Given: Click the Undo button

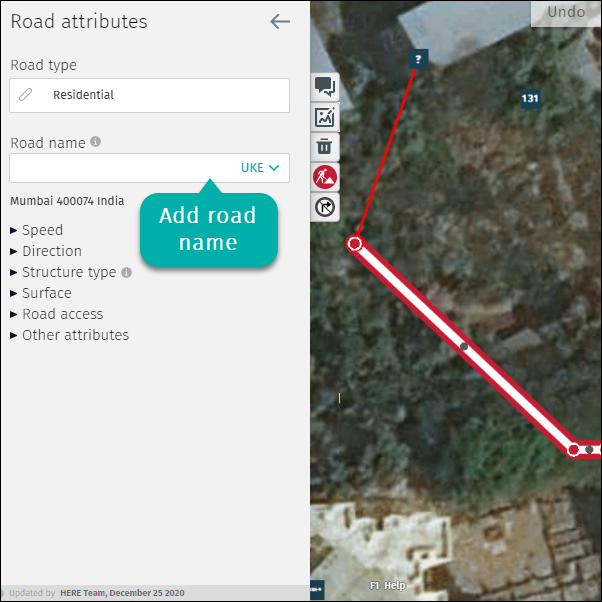Looking at the screenshot, I should pyautogui.click(x=566, y=13).
